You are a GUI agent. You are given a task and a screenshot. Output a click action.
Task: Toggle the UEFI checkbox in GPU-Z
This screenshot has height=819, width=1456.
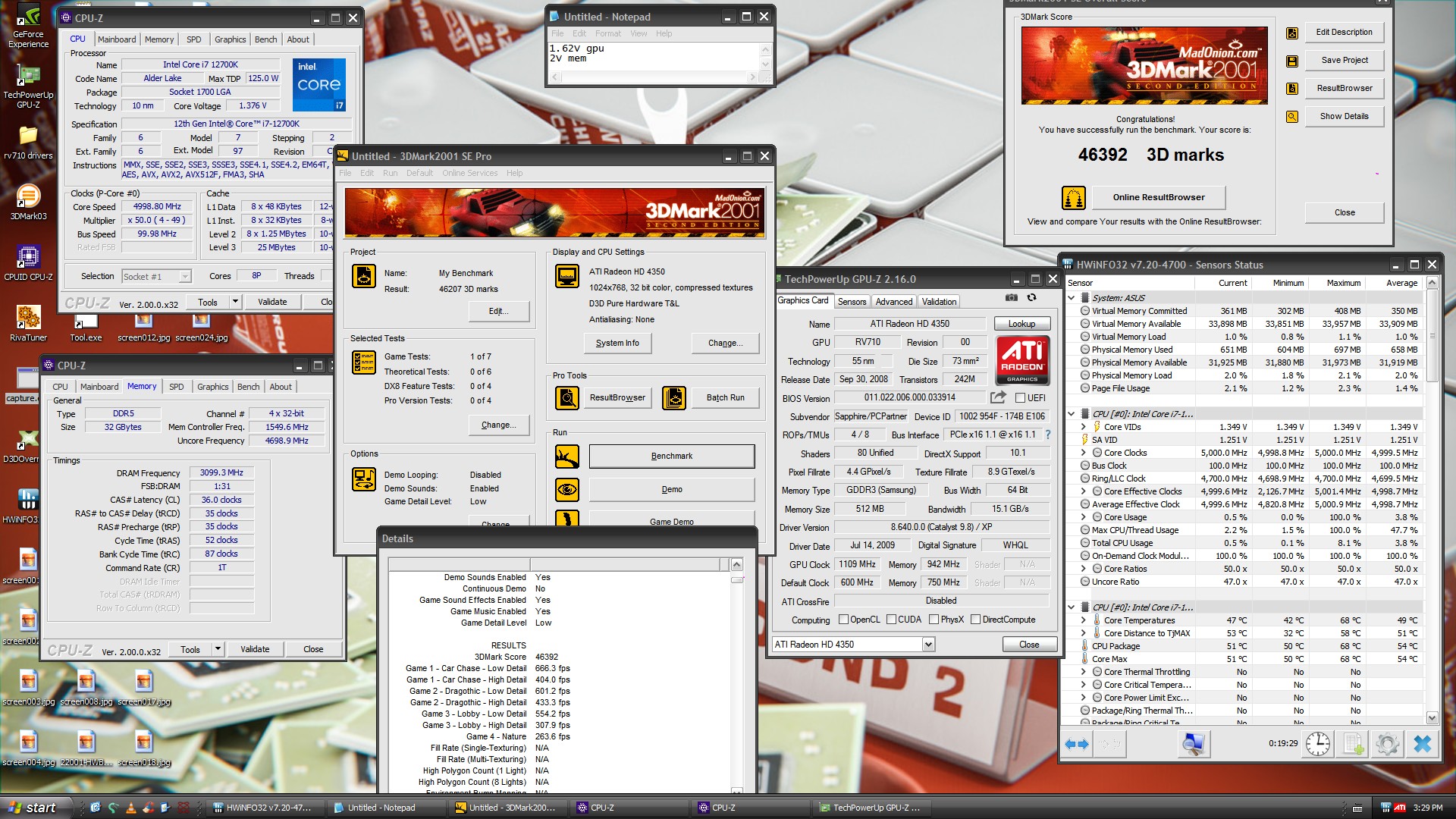point(1020,398)
